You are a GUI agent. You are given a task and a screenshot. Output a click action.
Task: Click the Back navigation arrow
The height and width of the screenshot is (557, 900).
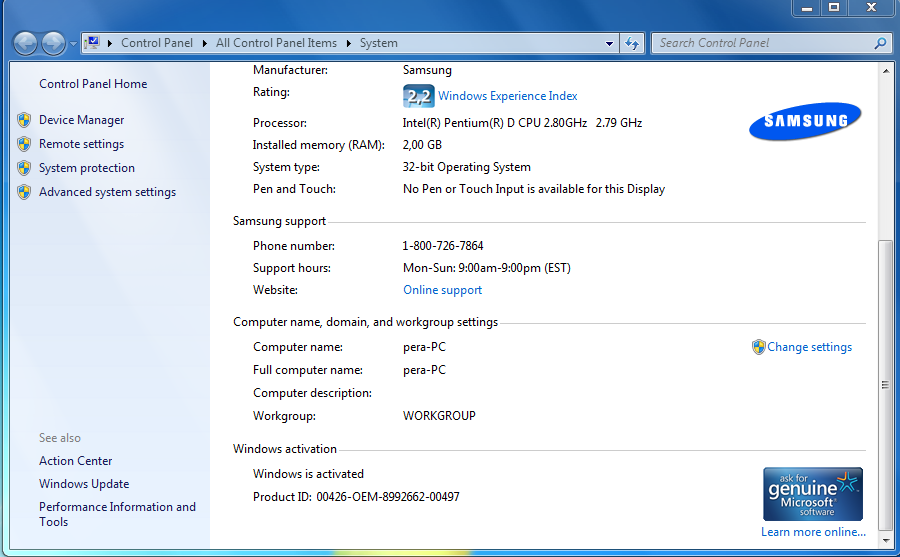(25, 43)
